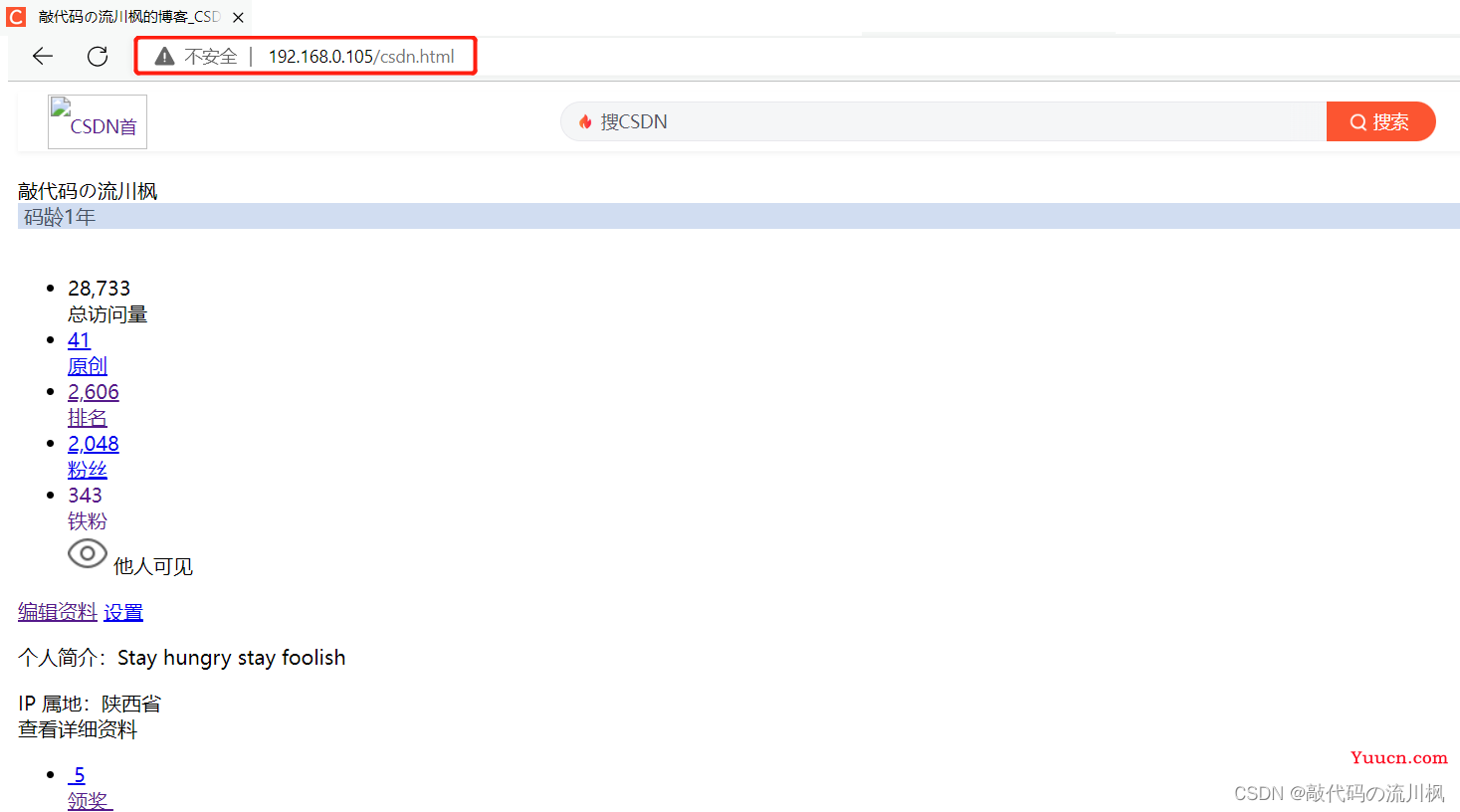Viewport: 1460px width, 812px height.
Task: Open the 设置 settings link
Action: [x=123, y=612]
